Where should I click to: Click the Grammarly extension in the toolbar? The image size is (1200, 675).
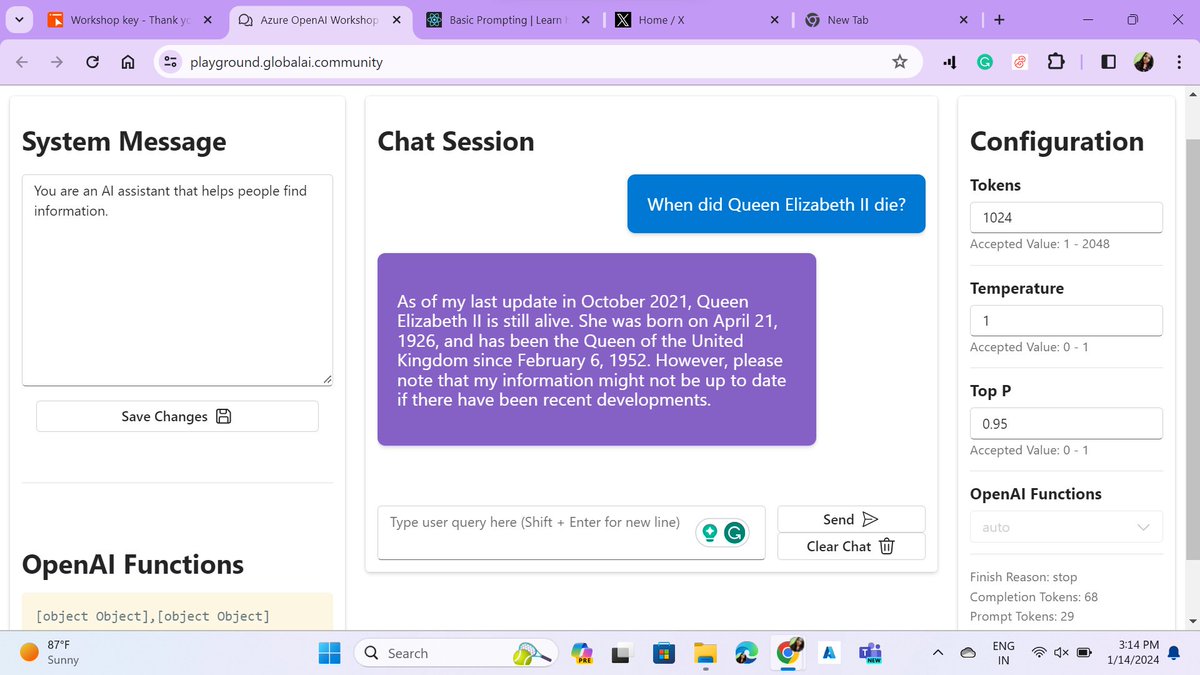click(x=985, y=62)
